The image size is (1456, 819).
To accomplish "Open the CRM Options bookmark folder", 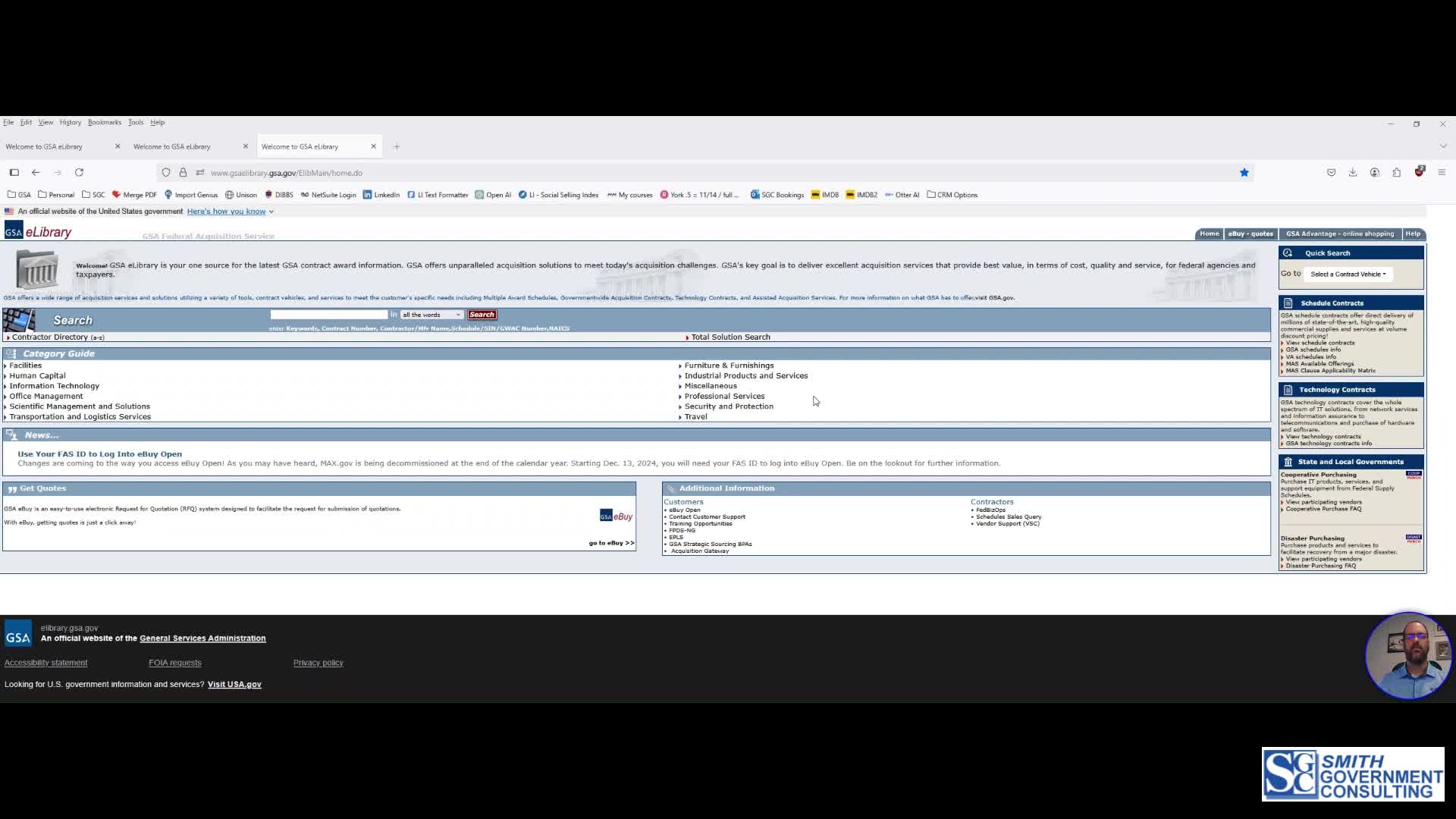I will [x=952, y=195].
